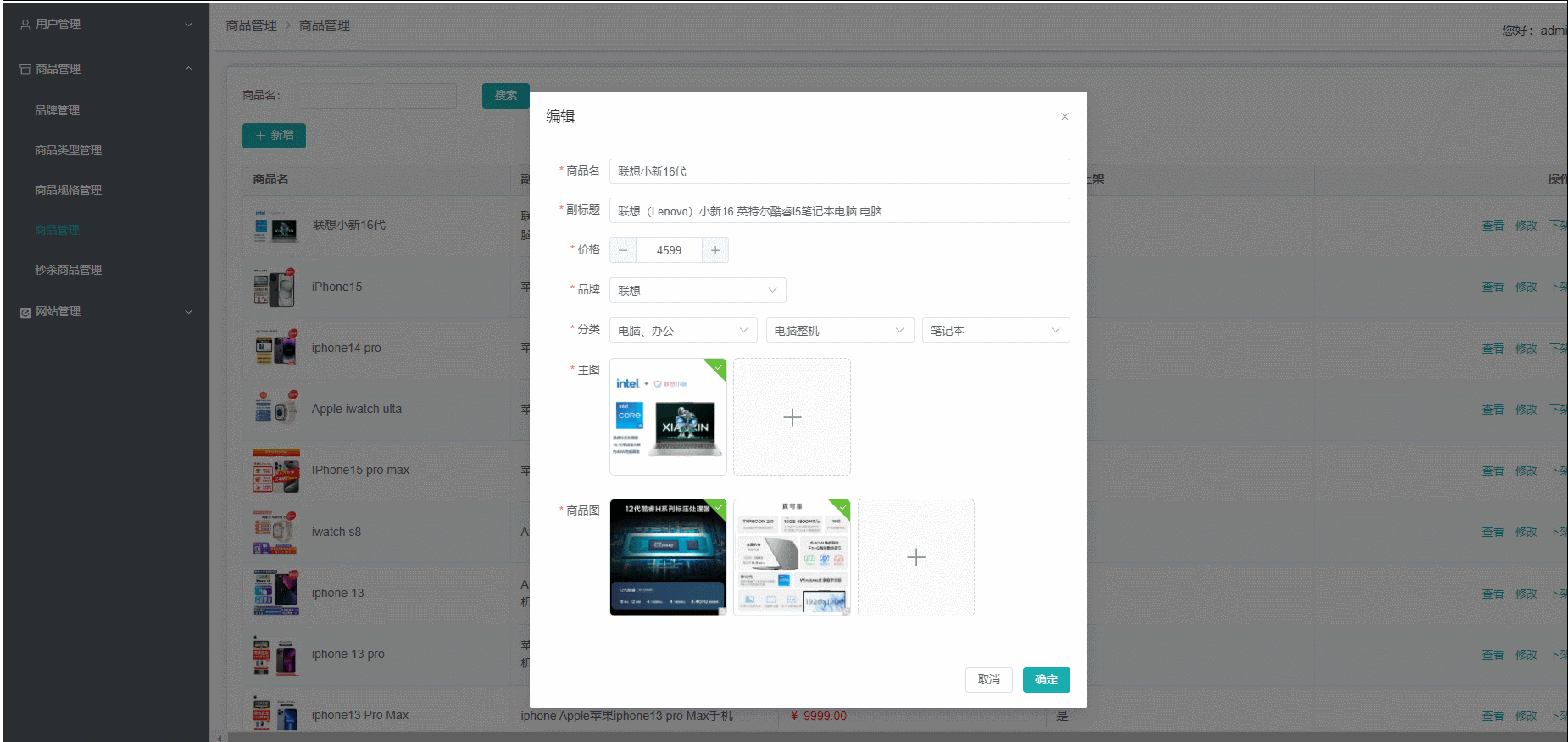The image size is (1568, 742).
Task: Click the iphone 13 pro row thumbnail
Action: 275,655
